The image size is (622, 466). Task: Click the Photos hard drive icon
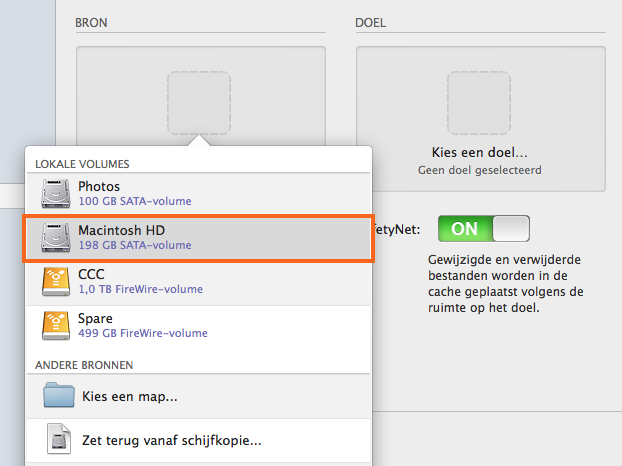coord(56,194)
